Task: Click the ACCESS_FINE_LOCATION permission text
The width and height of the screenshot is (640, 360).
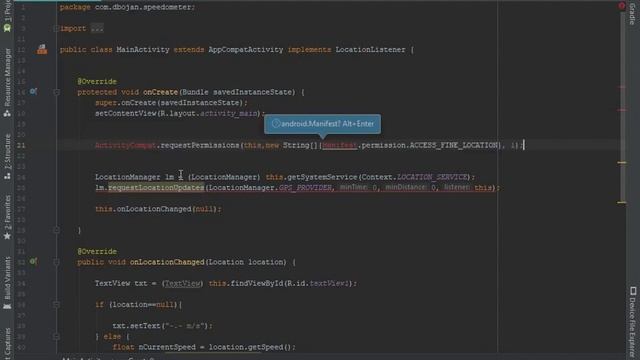Action: (453, 145)
